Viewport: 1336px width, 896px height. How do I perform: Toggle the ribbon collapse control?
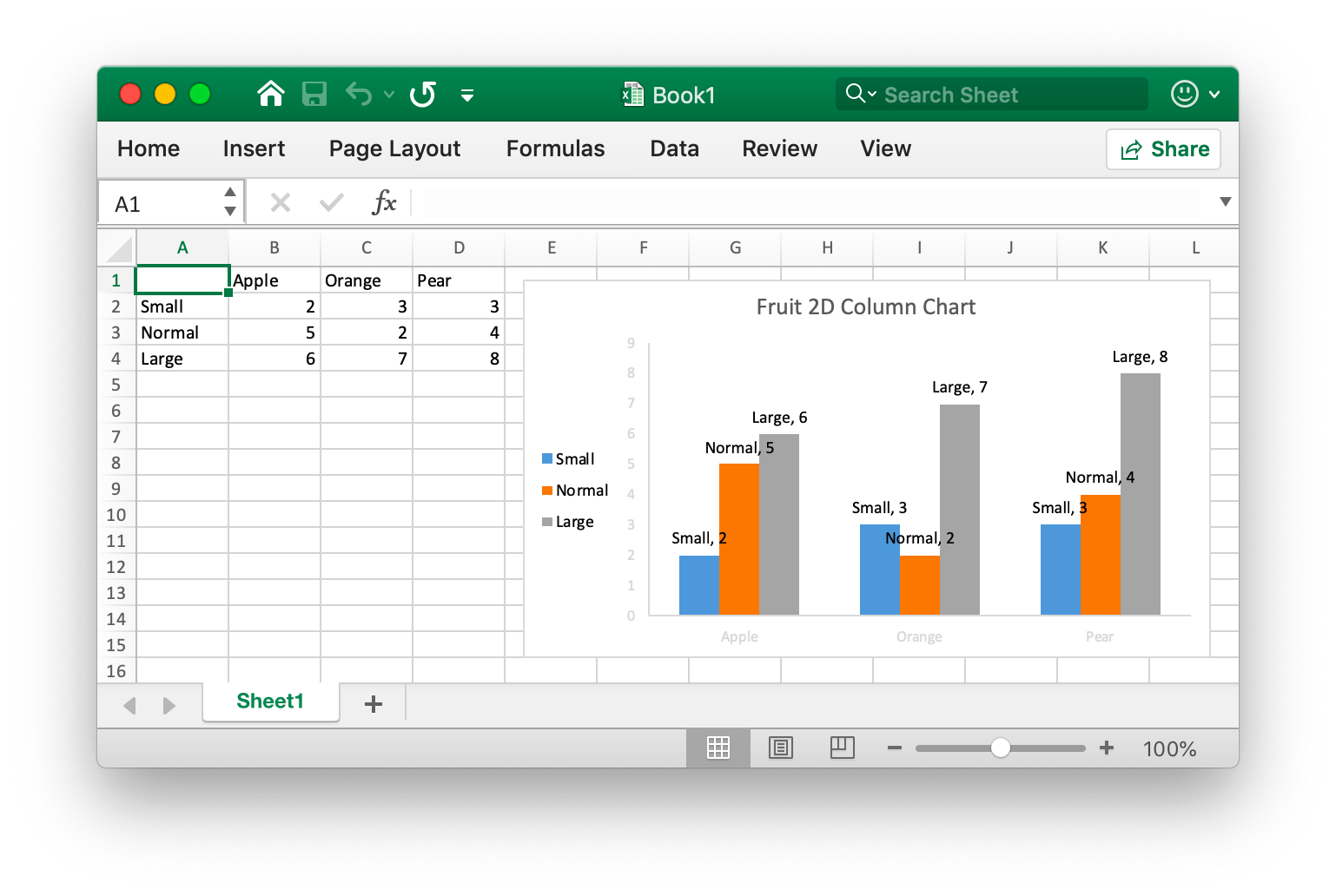[468, 96]
